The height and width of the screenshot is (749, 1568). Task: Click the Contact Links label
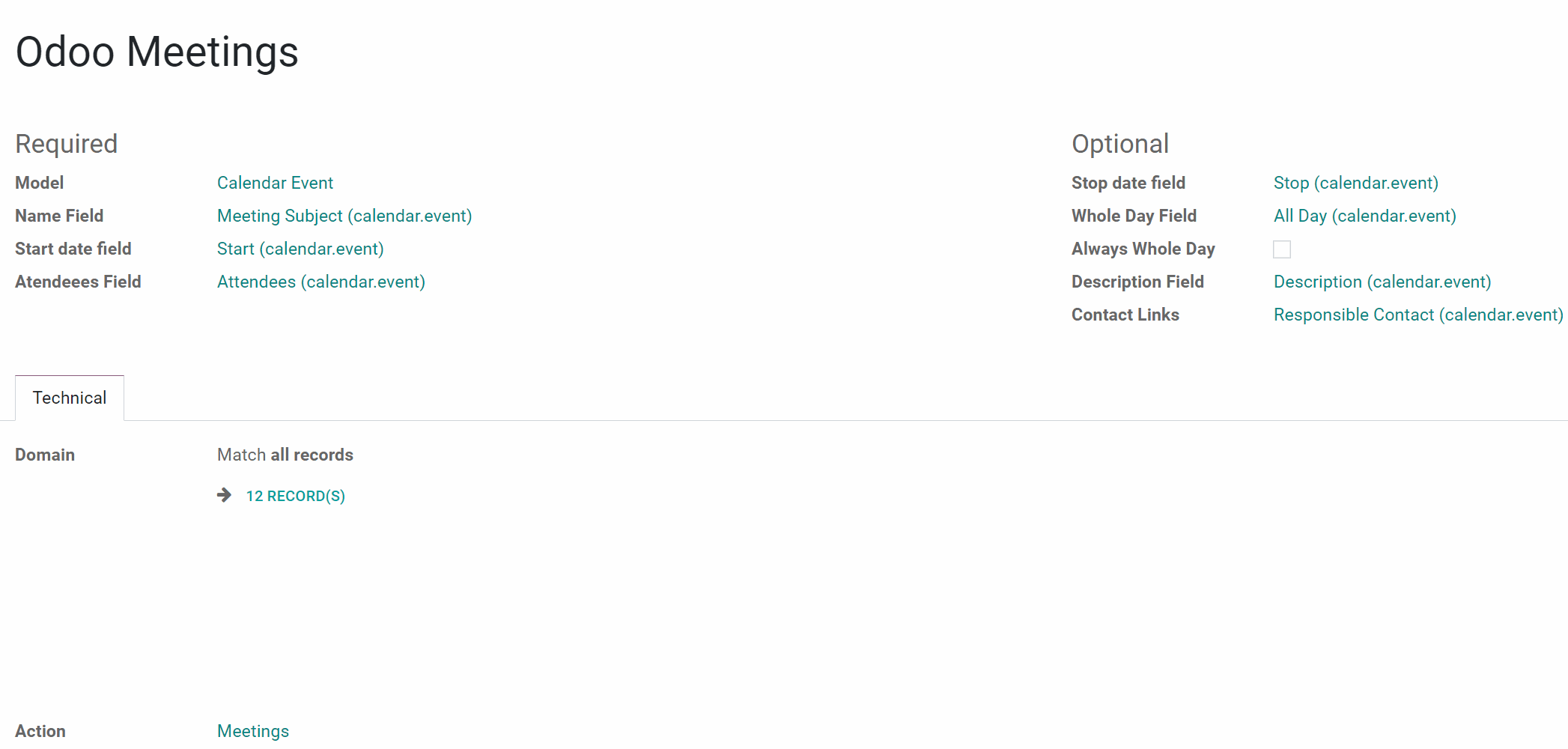(x=1125, y=315)
